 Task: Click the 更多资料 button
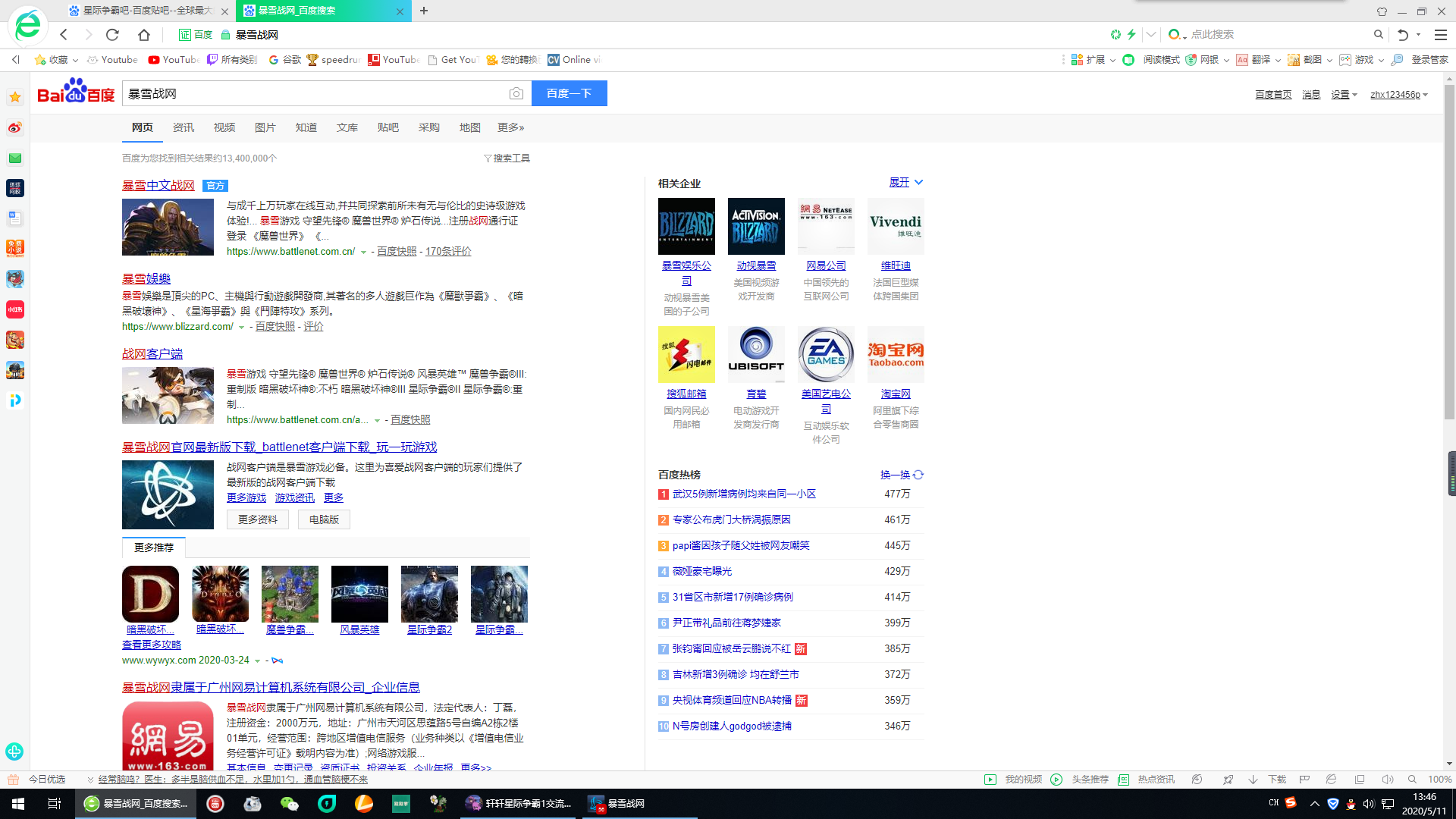[x=258, y=519]
